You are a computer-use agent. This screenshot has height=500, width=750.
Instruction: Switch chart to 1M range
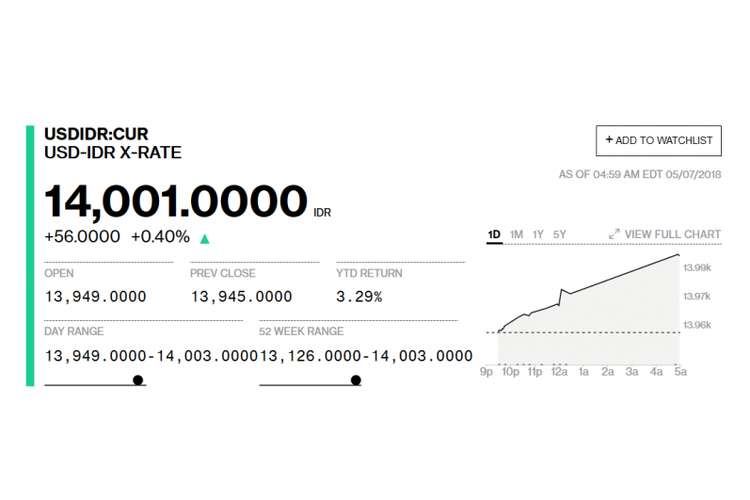click(516, 234)
